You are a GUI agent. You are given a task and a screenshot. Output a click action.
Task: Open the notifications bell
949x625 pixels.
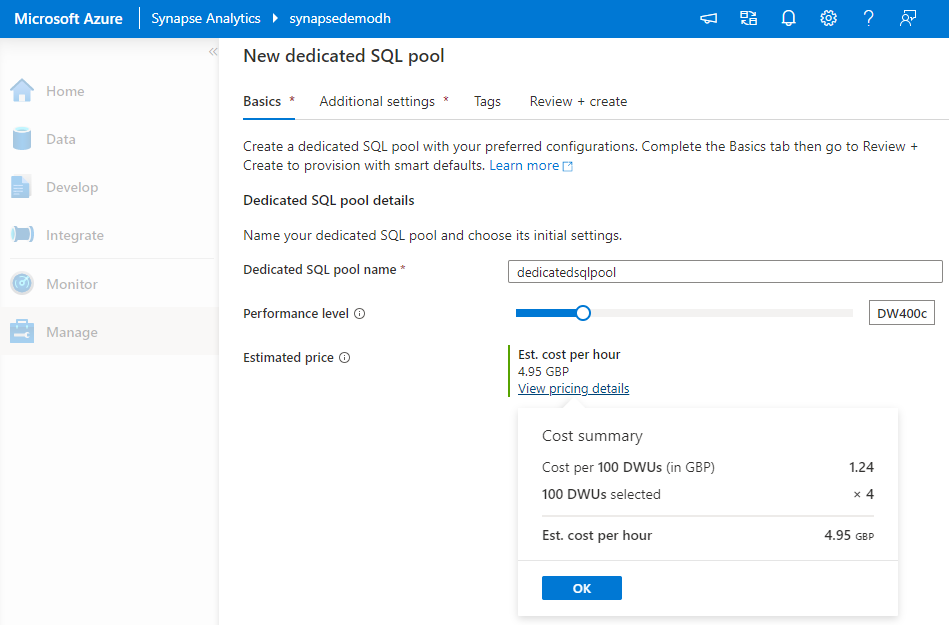[788, 19]
